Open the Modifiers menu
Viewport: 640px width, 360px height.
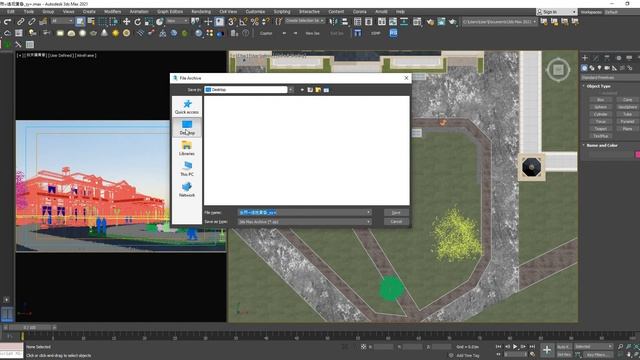pos(112,12)
